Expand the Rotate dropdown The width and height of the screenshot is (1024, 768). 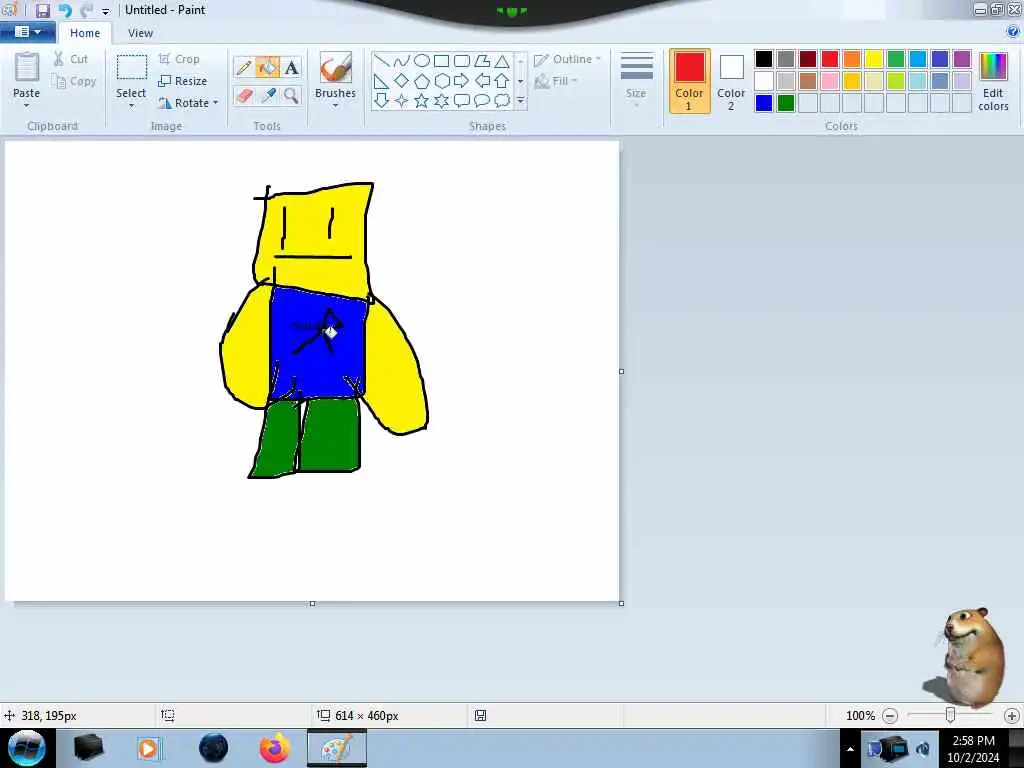215,103
